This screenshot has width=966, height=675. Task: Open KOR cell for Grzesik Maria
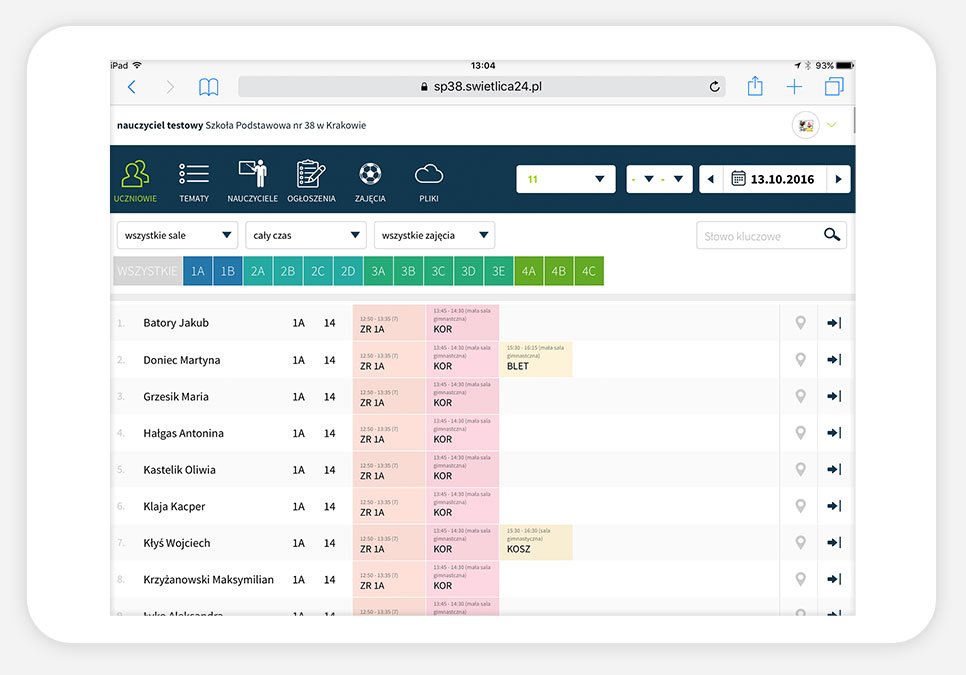coord(462,396)
